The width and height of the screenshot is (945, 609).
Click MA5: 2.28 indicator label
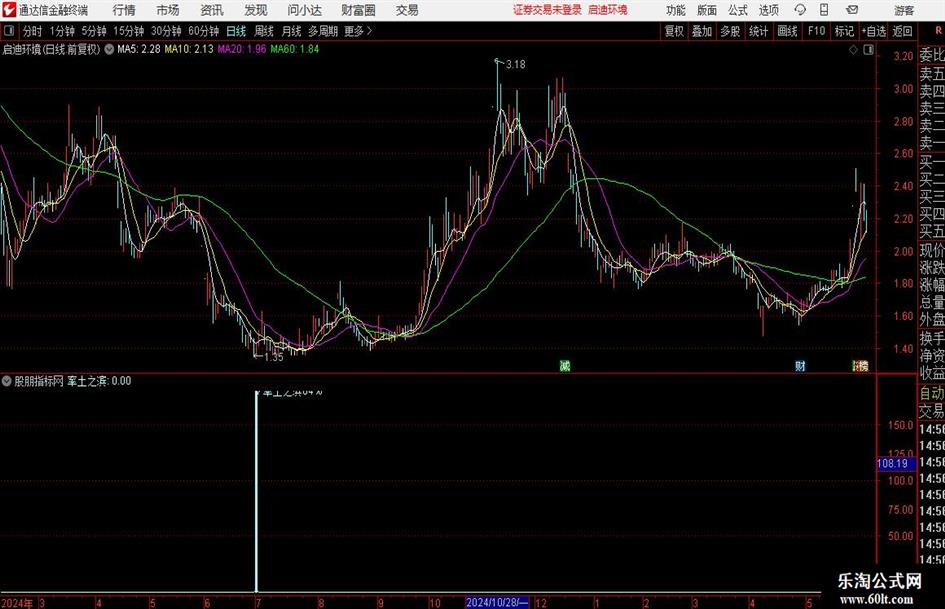coord(139,49)
